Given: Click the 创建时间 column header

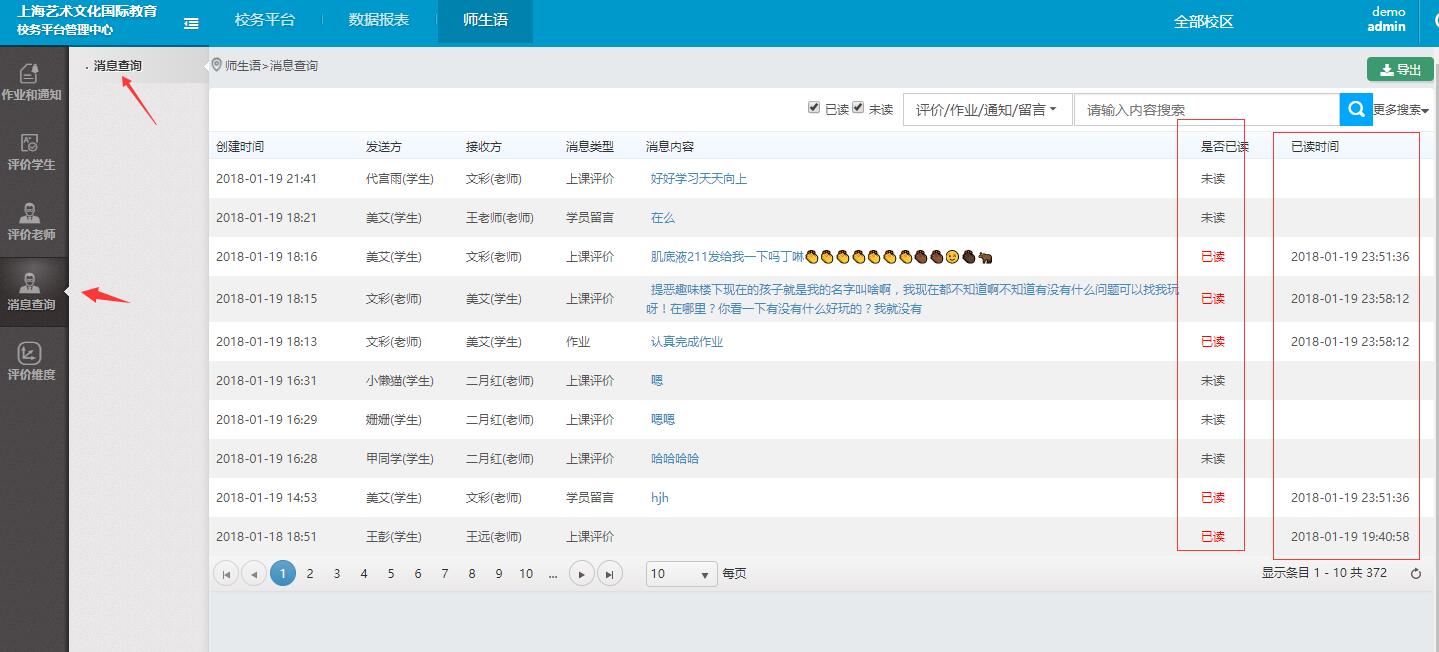Looking at the screenshot, I should pos(240,147).
